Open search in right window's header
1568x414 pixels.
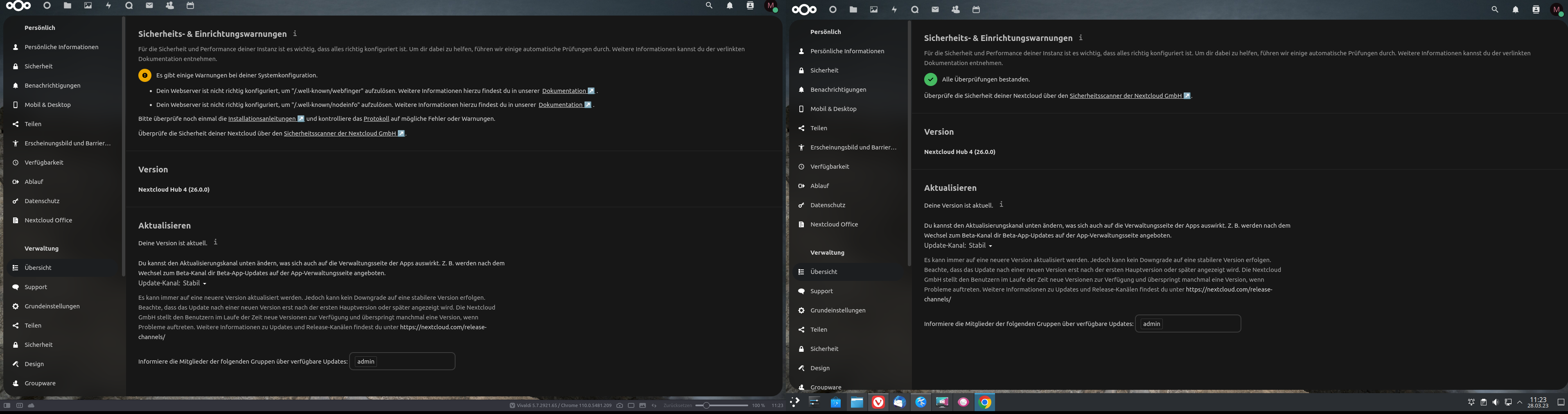(x=1495, y=10)
